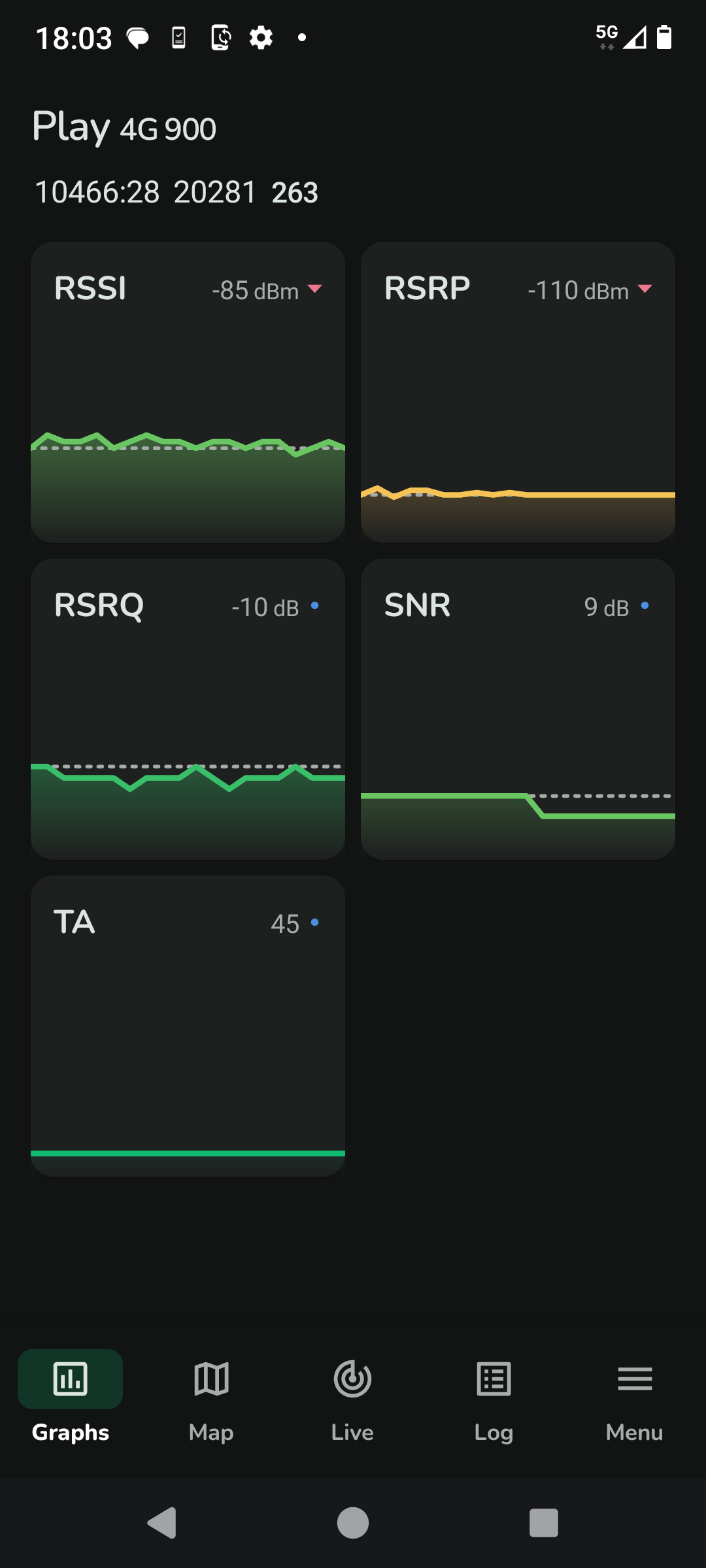Switch to the Map tab

(211, 1397)
